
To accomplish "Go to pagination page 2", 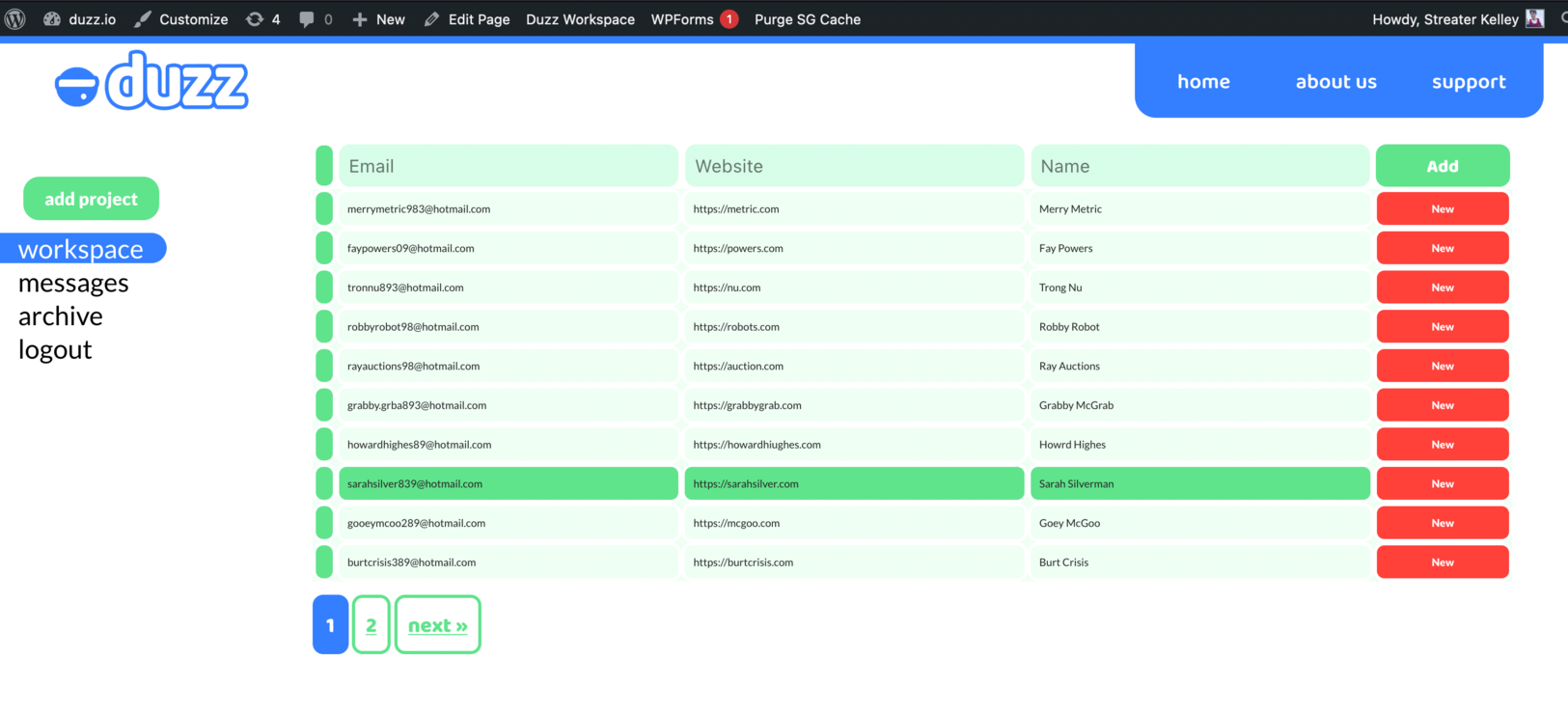I will click(x=371, y=625).
